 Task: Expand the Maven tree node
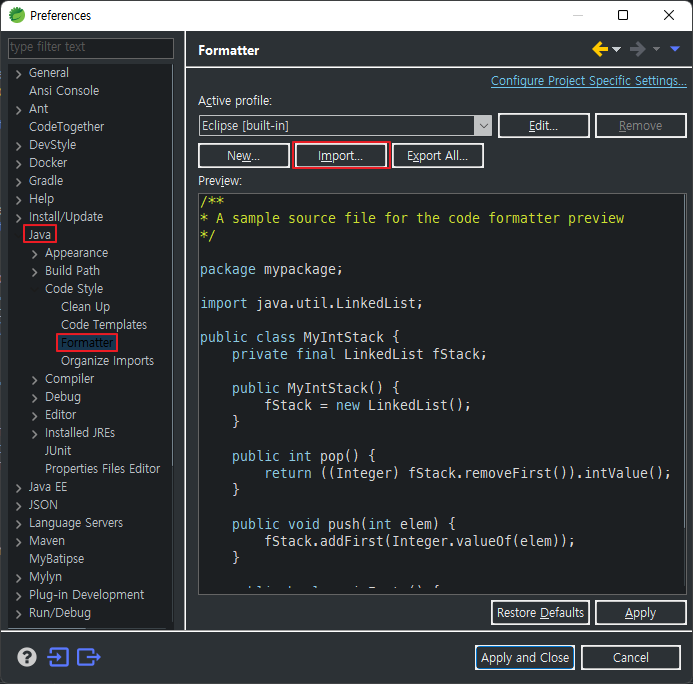click(x=19, y=542)
